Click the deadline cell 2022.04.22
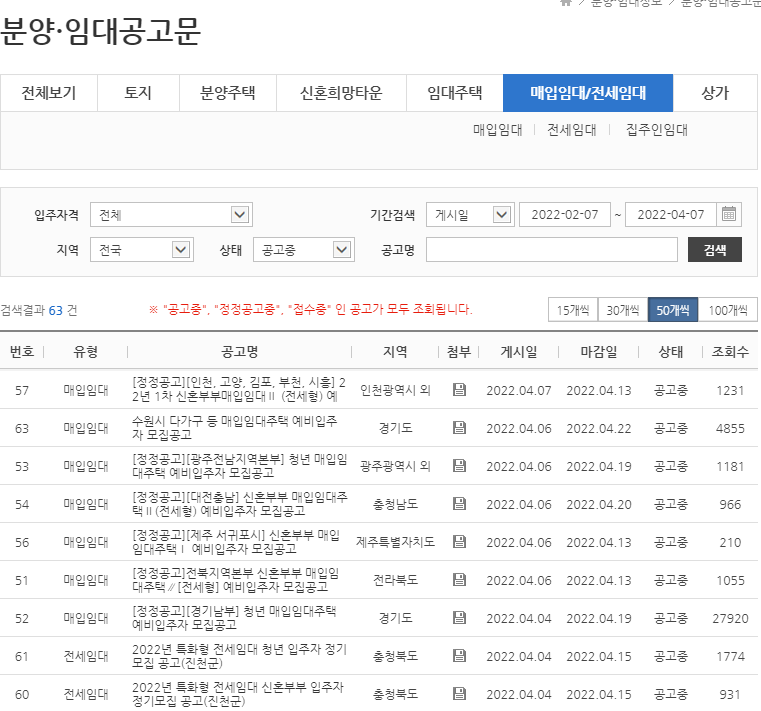Viewport: 761px width, 711px height. click(x=598, y=429)
